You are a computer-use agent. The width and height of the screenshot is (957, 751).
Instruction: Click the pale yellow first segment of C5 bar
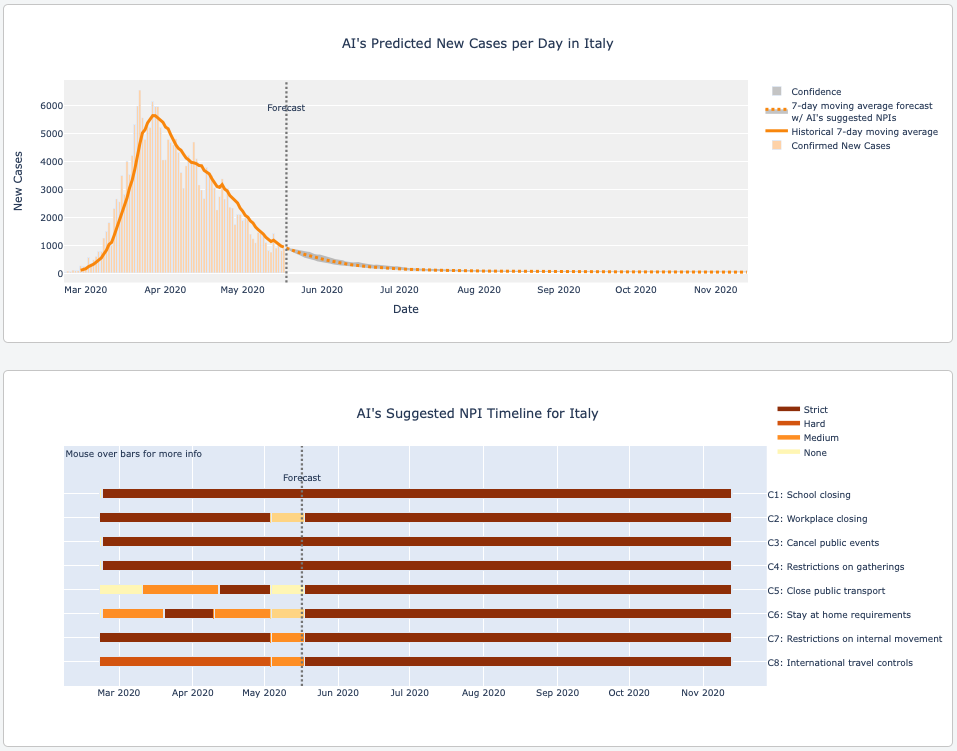point(121,590)
